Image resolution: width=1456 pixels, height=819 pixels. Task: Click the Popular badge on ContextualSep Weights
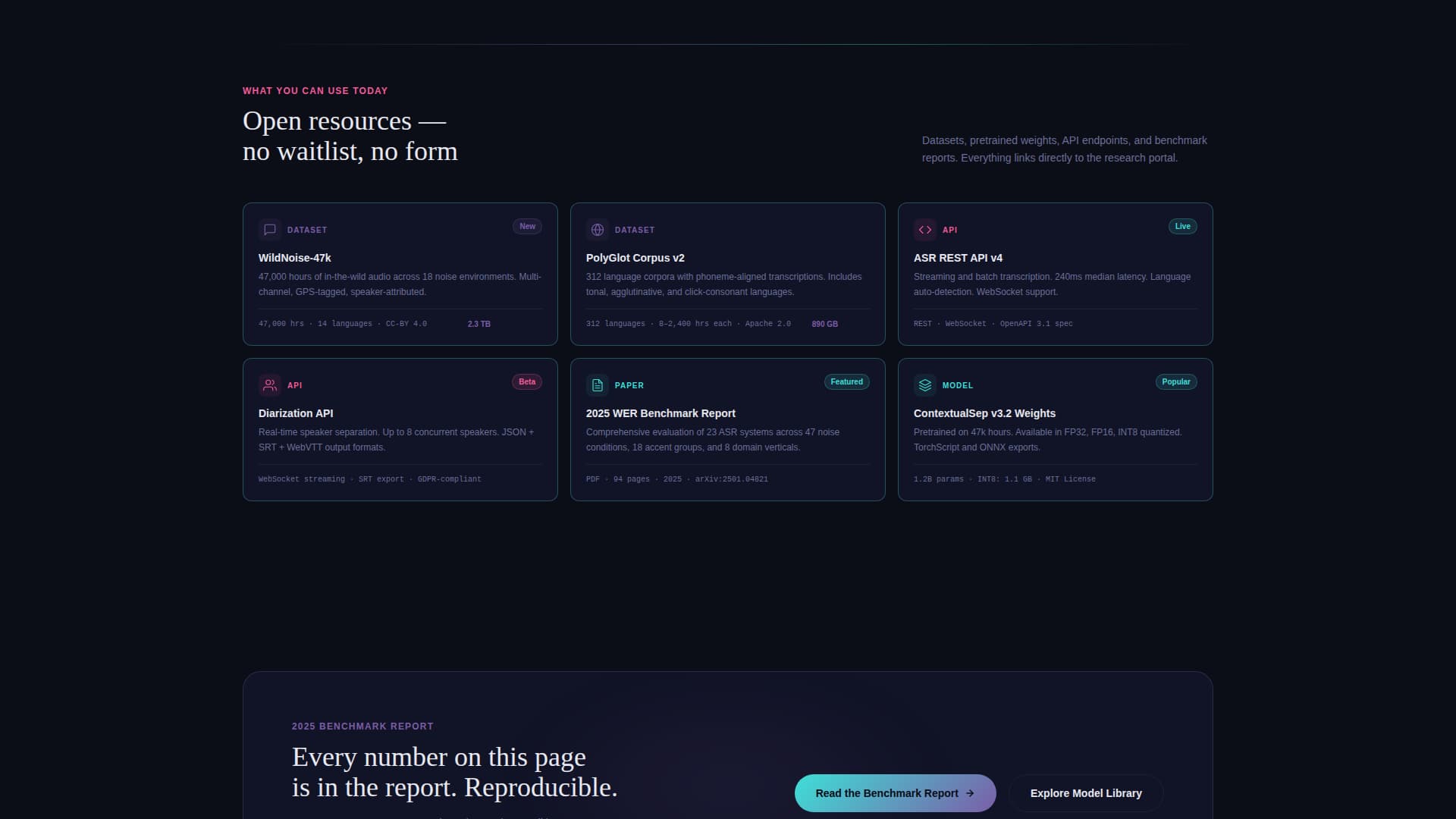1176,381
